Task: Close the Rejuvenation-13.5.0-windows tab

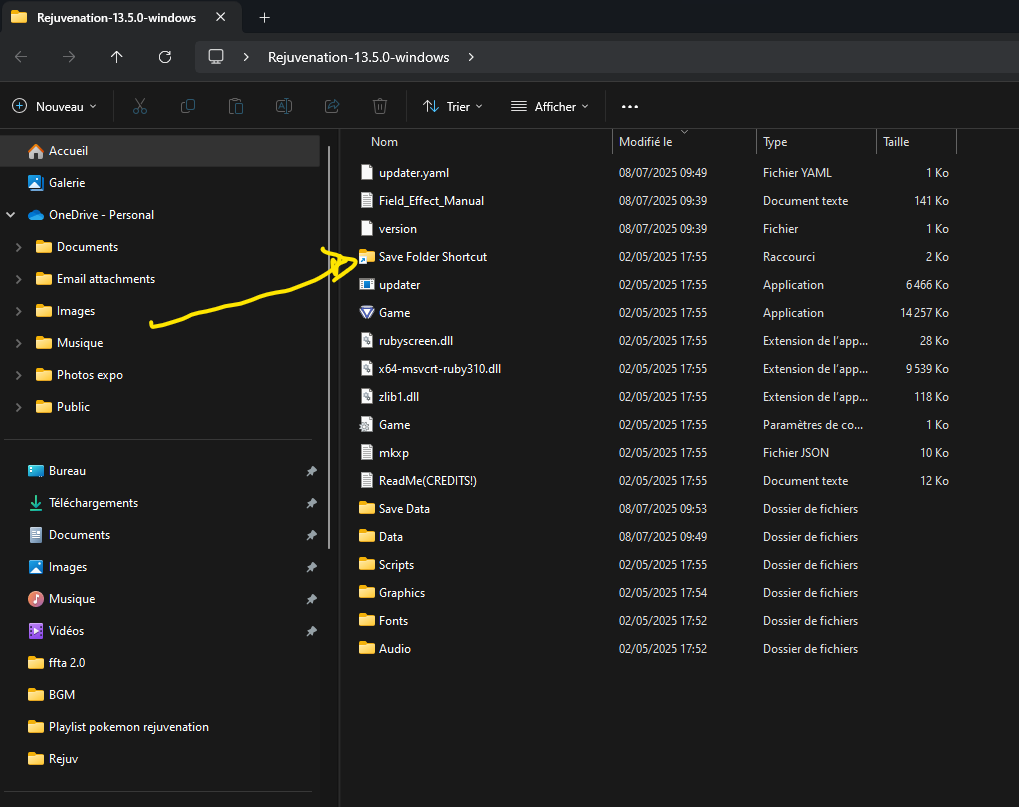Action: tap(221, 17)
